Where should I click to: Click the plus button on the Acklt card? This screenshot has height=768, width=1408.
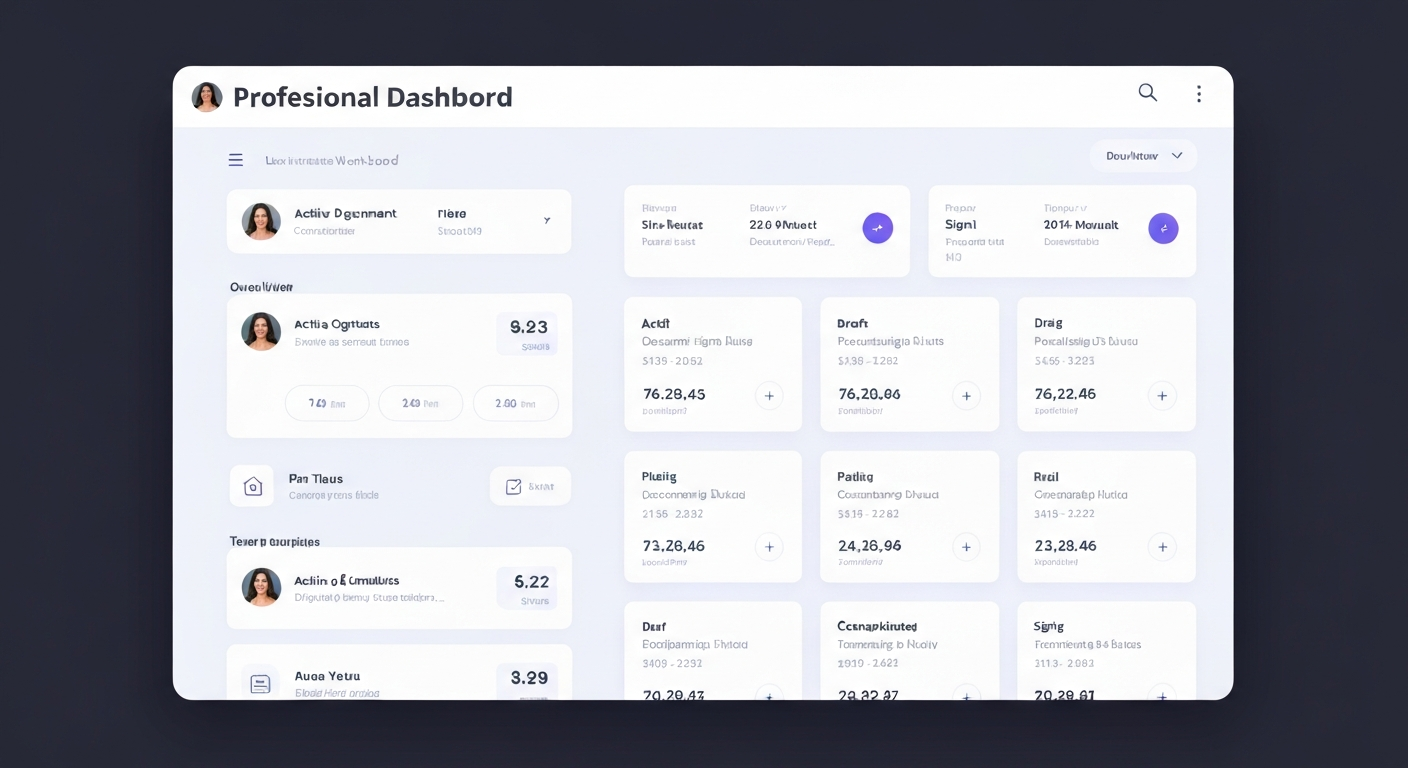(769, 396)
